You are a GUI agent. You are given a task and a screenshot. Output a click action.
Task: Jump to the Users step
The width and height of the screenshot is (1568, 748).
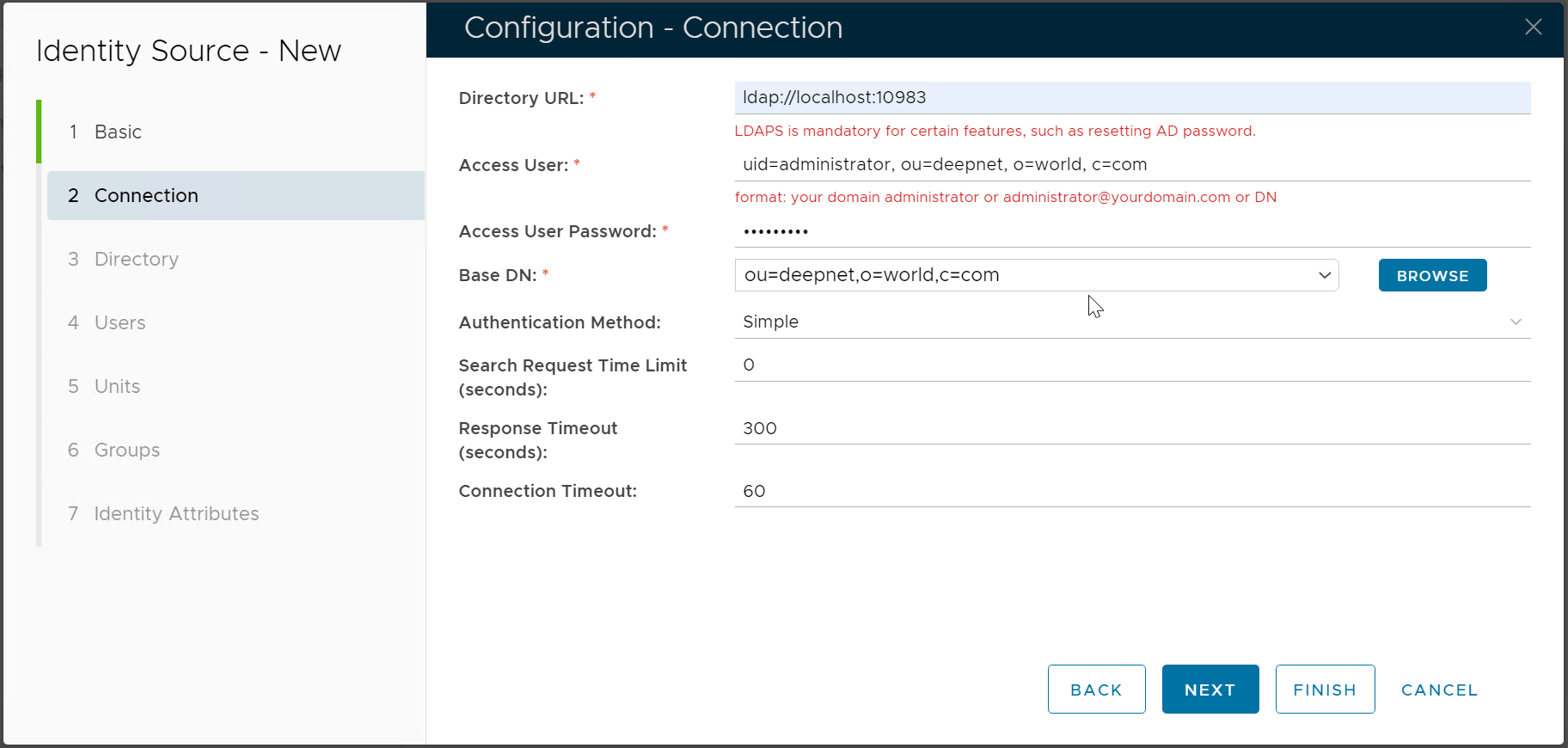tap(119, 322)
